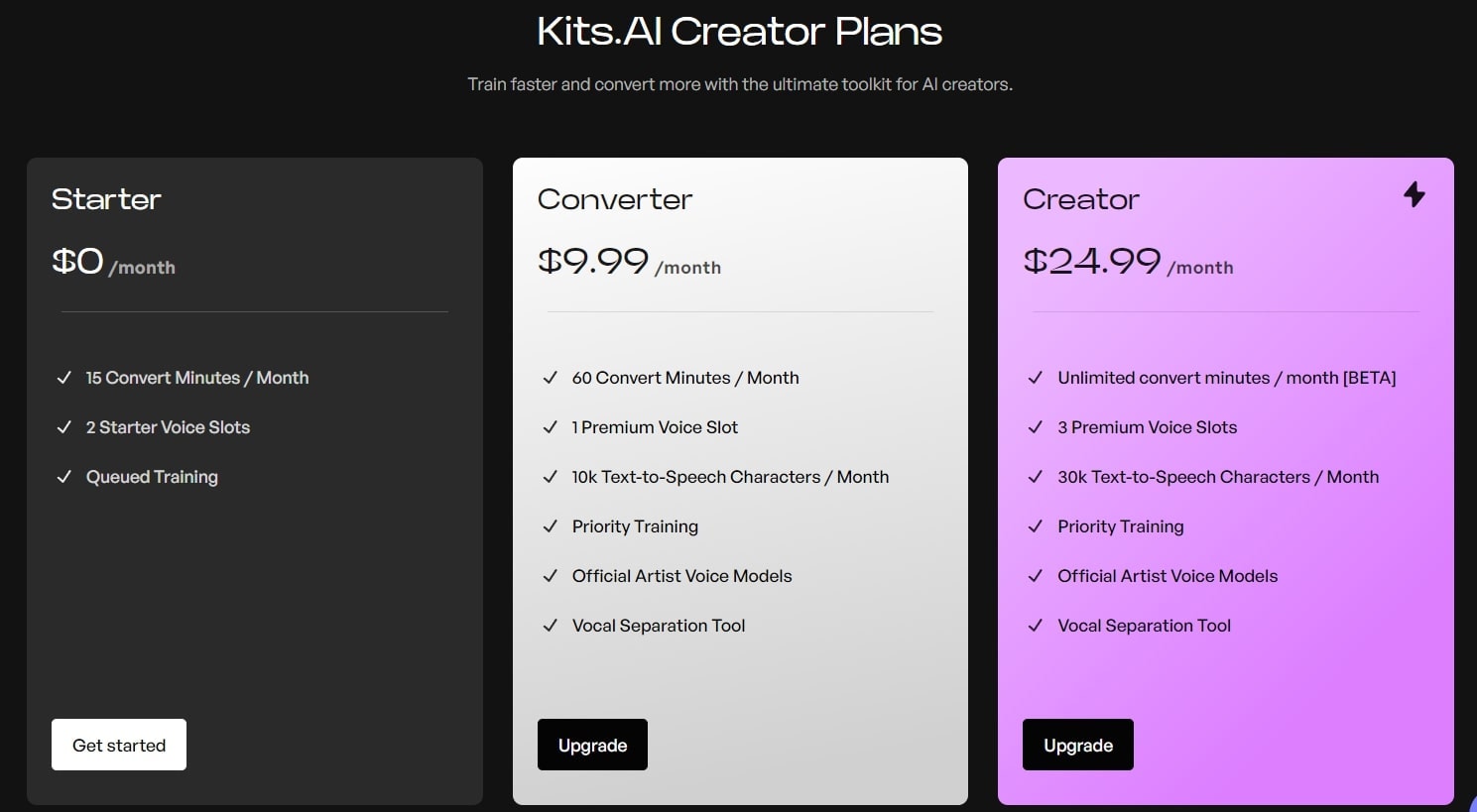Click checkmark next to 2 Starter Voice Slots
Screen dimensions: 1477x812
(x=64, y=427)
